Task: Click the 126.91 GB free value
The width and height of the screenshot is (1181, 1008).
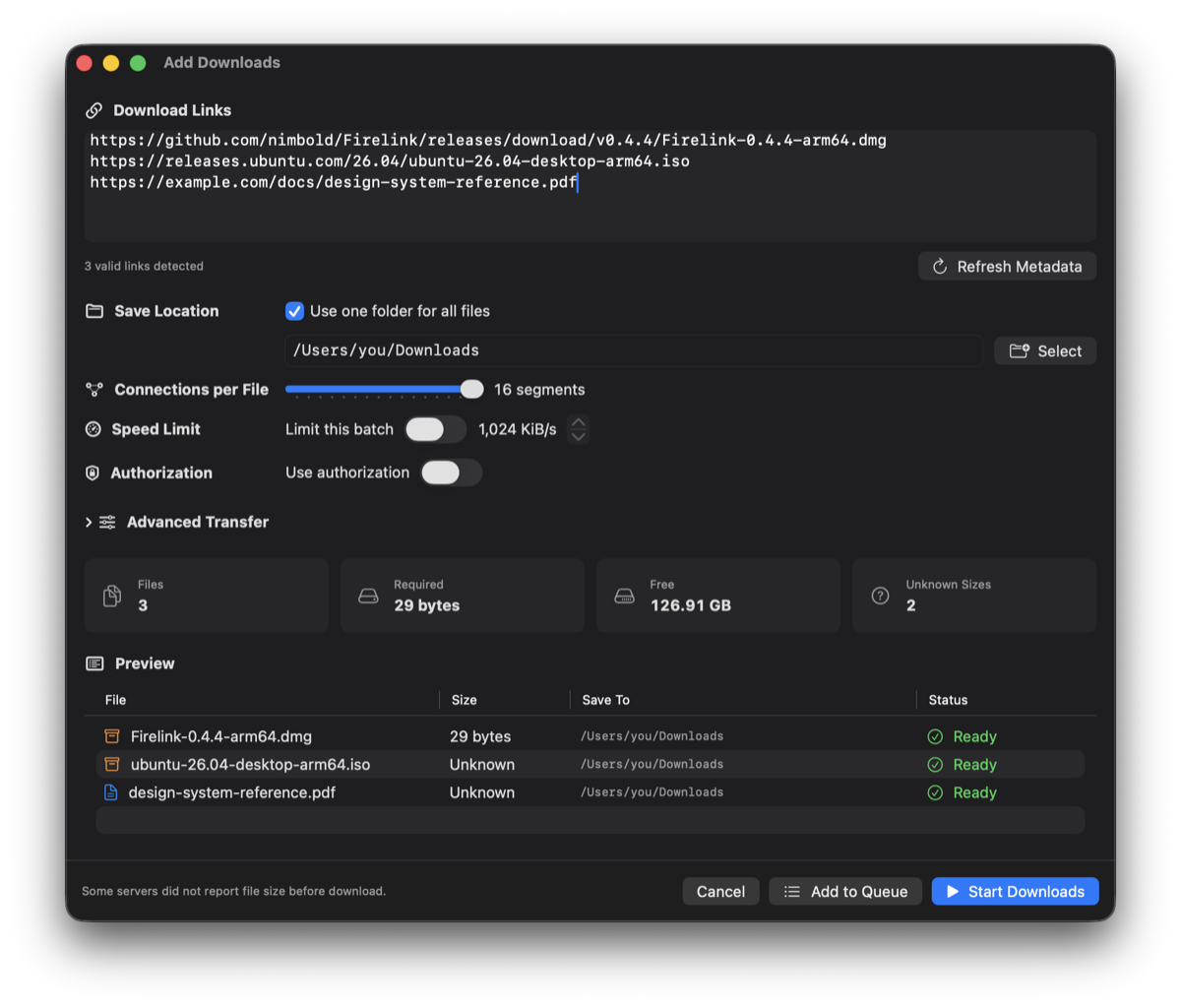Action: 691,605
